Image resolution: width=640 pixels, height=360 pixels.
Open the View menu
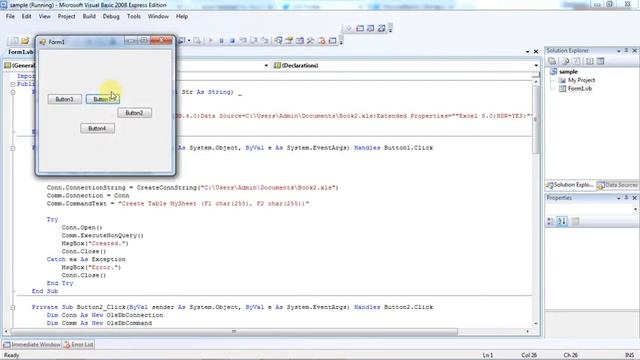click(44, 16)
